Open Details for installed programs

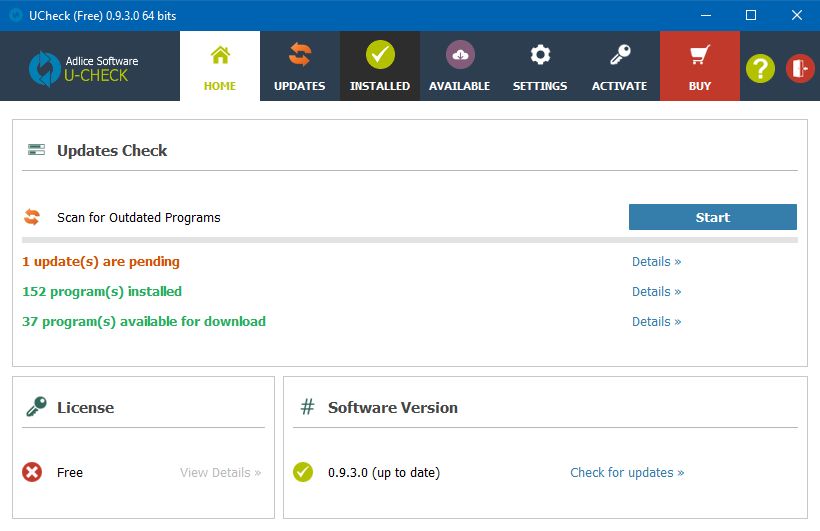656,291
